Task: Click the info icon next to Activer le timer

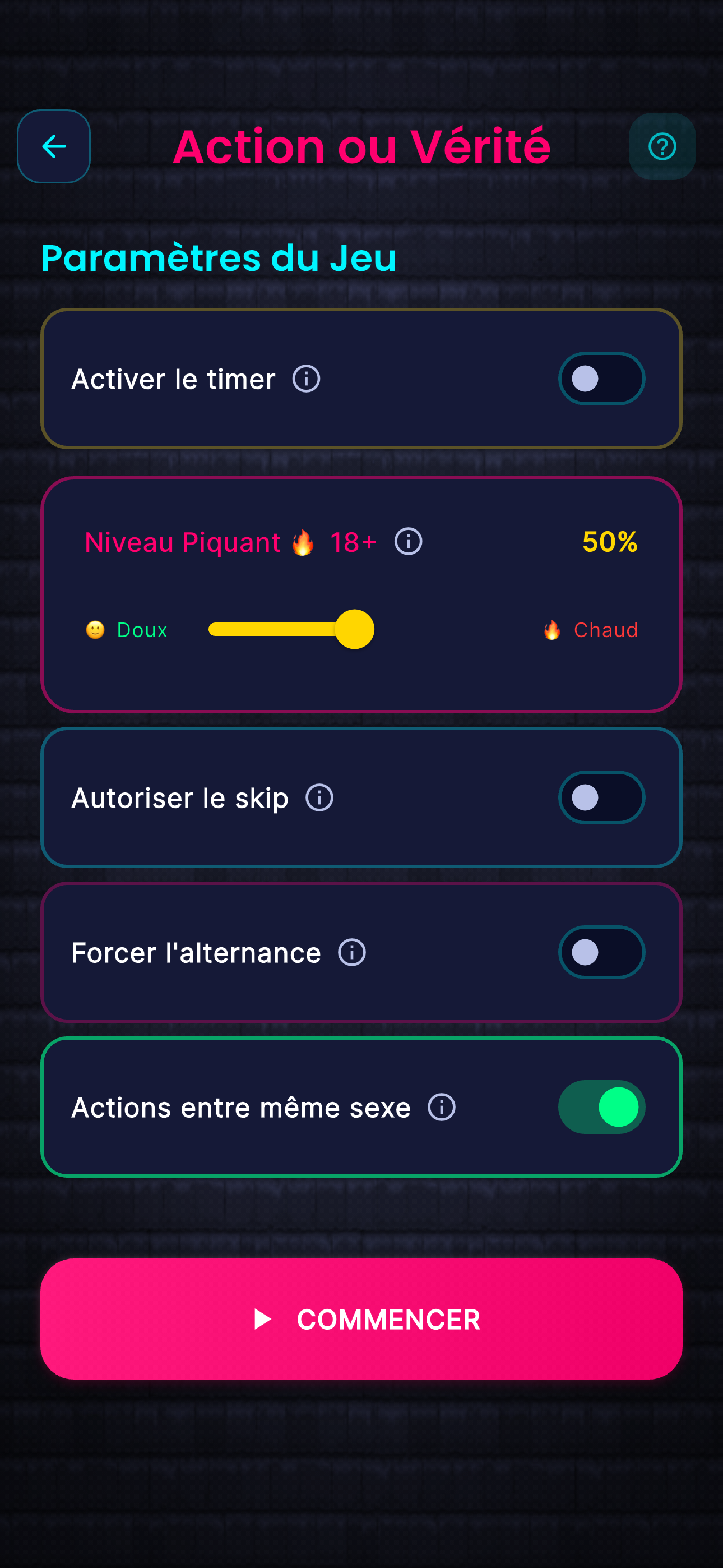Action: 305,379
